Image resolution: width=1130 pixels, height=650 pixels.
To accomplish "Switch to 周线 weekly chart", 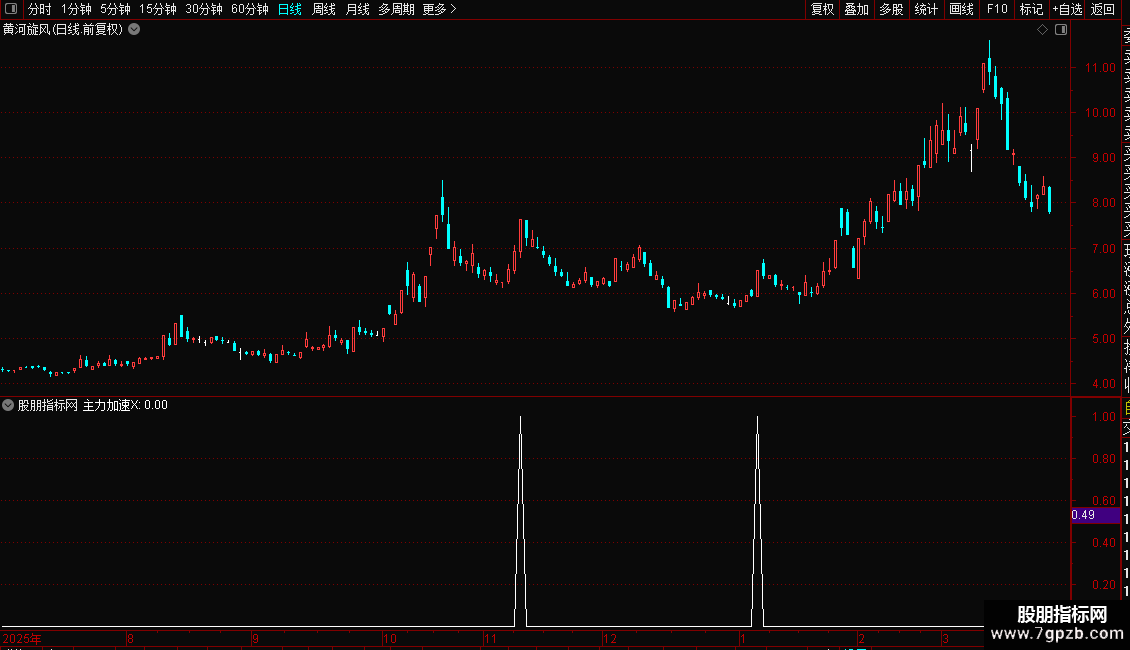I will [x=324, y=9].
